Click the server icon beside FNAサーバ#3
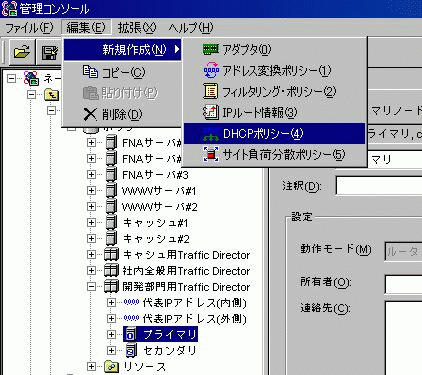This screenshot has height=375, width=422. [111, 174]
